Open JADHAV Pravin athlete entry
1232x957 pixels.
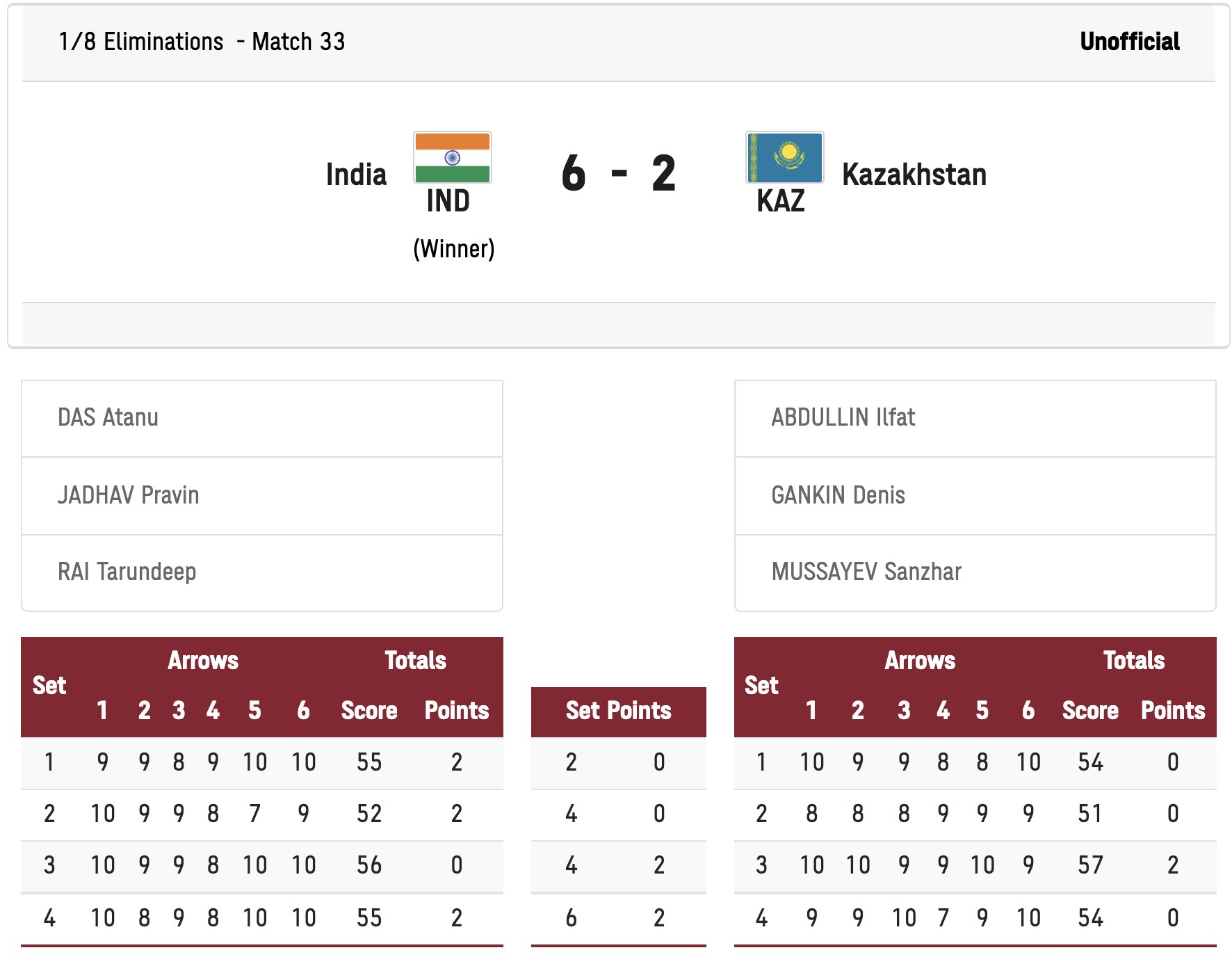pos(129,495)
